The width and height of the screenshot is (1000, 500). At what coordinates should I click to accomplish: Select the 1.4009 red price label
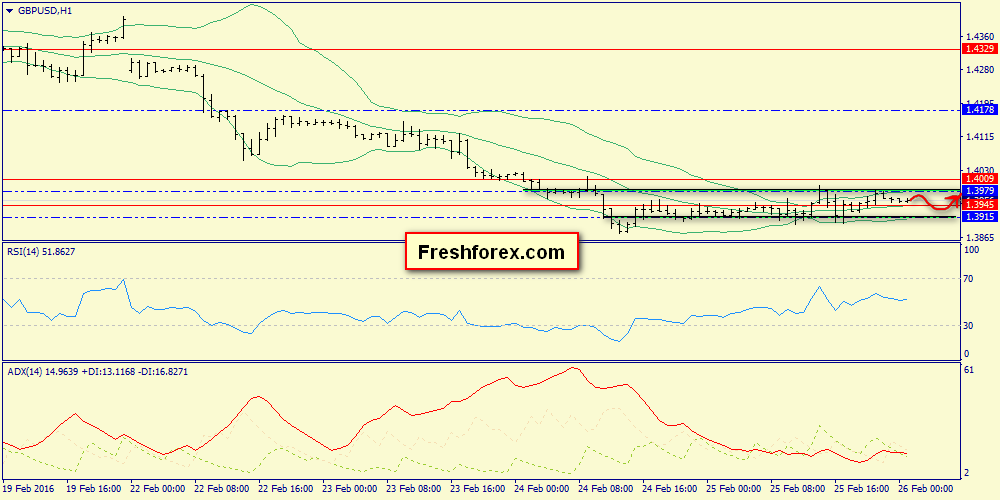point(979,180)
